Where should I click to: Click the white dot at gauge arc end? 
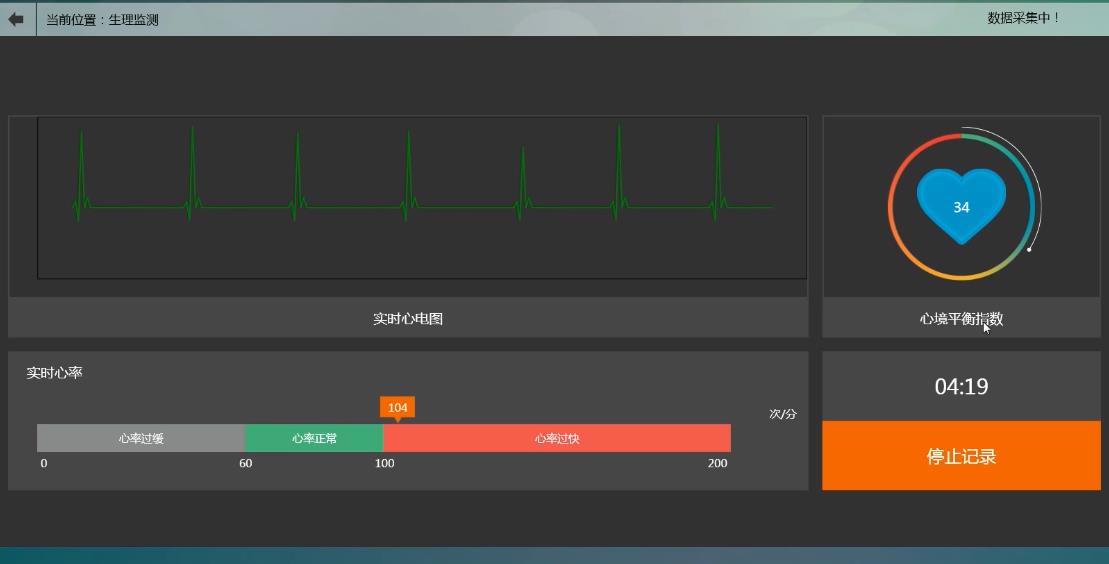[x=1029, y=249]
